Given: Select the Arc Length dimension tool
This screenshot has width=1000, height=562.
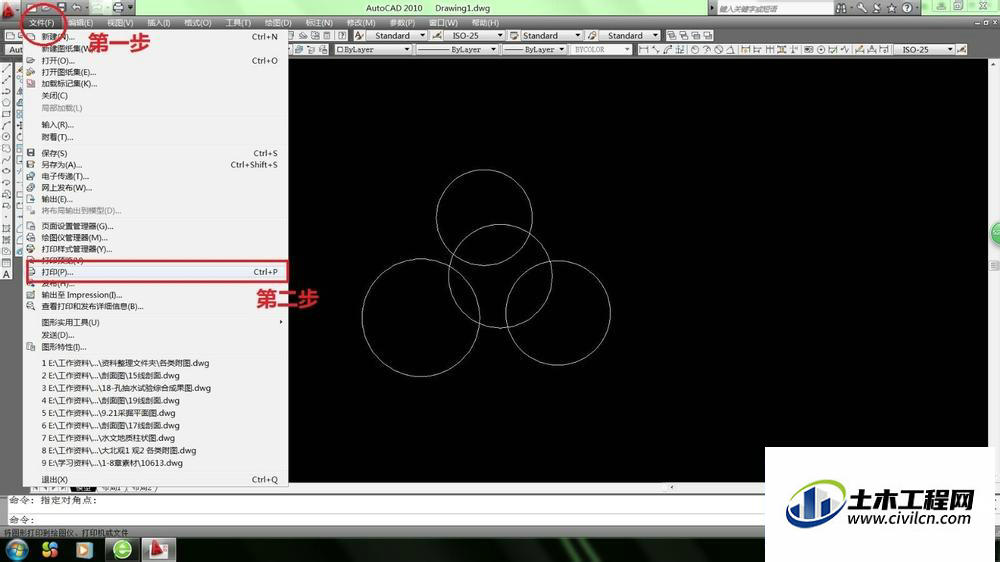Looking at the screenshot, I should pyautogui.click(x=667, y=50).
